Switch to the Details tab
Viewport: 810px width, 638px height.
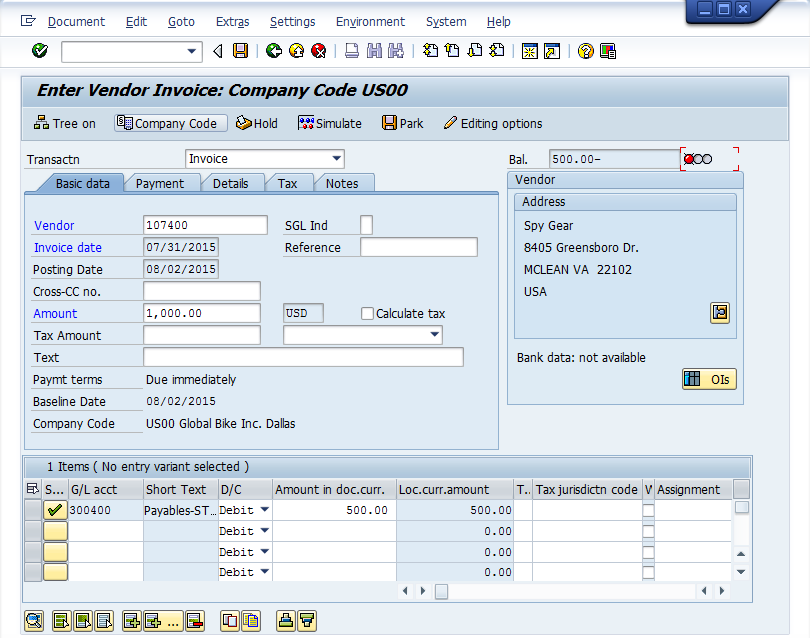pos(230,183)
